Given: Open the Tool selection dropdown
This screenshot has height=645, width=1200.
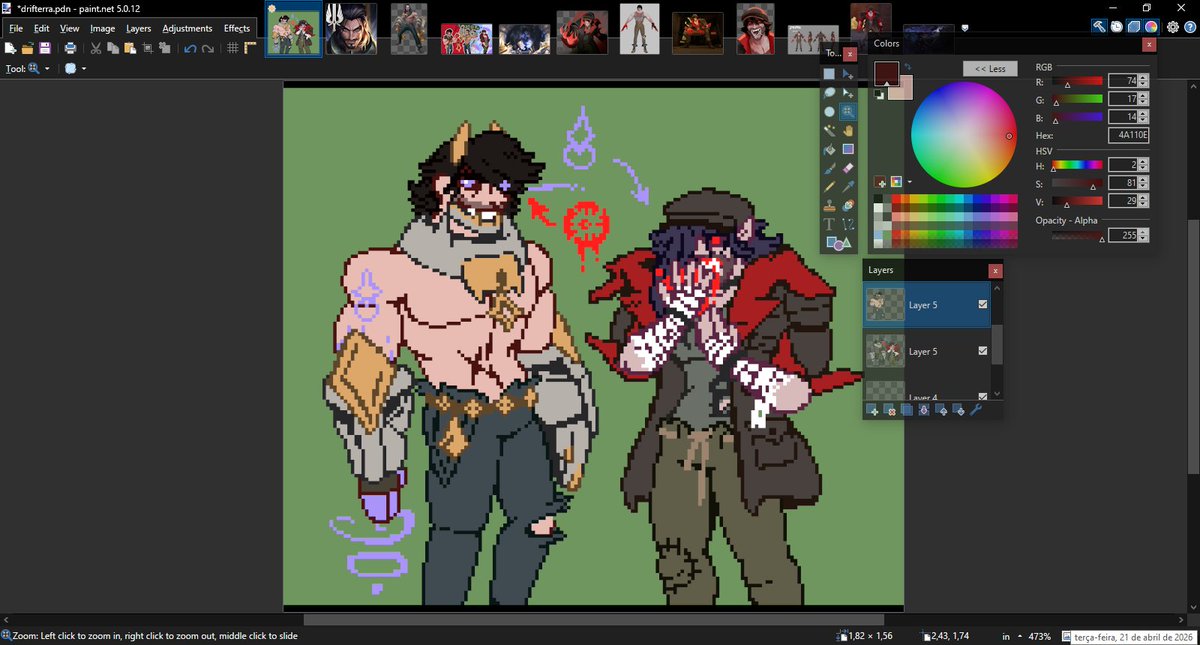Looking at the screenshot, I should pyautogui.click(x=46, y=68).
